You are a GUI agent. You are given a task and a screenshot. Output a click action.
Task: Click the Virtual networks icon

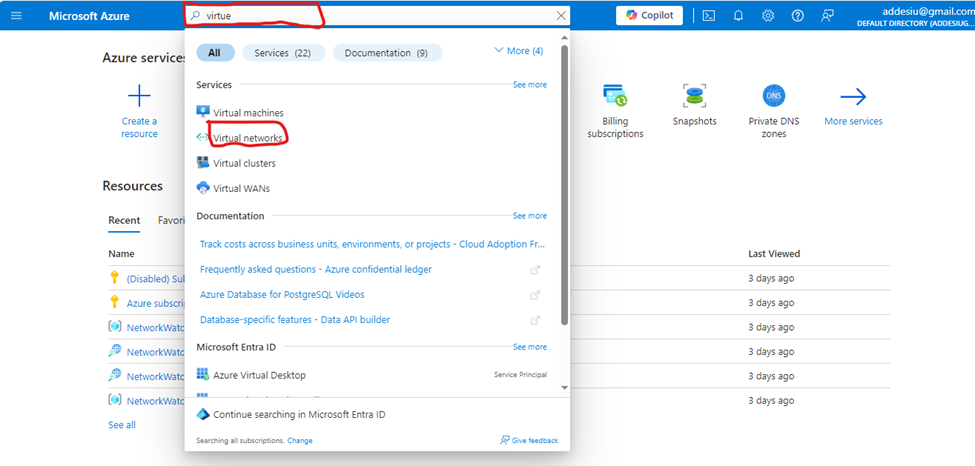coord(203,137)
